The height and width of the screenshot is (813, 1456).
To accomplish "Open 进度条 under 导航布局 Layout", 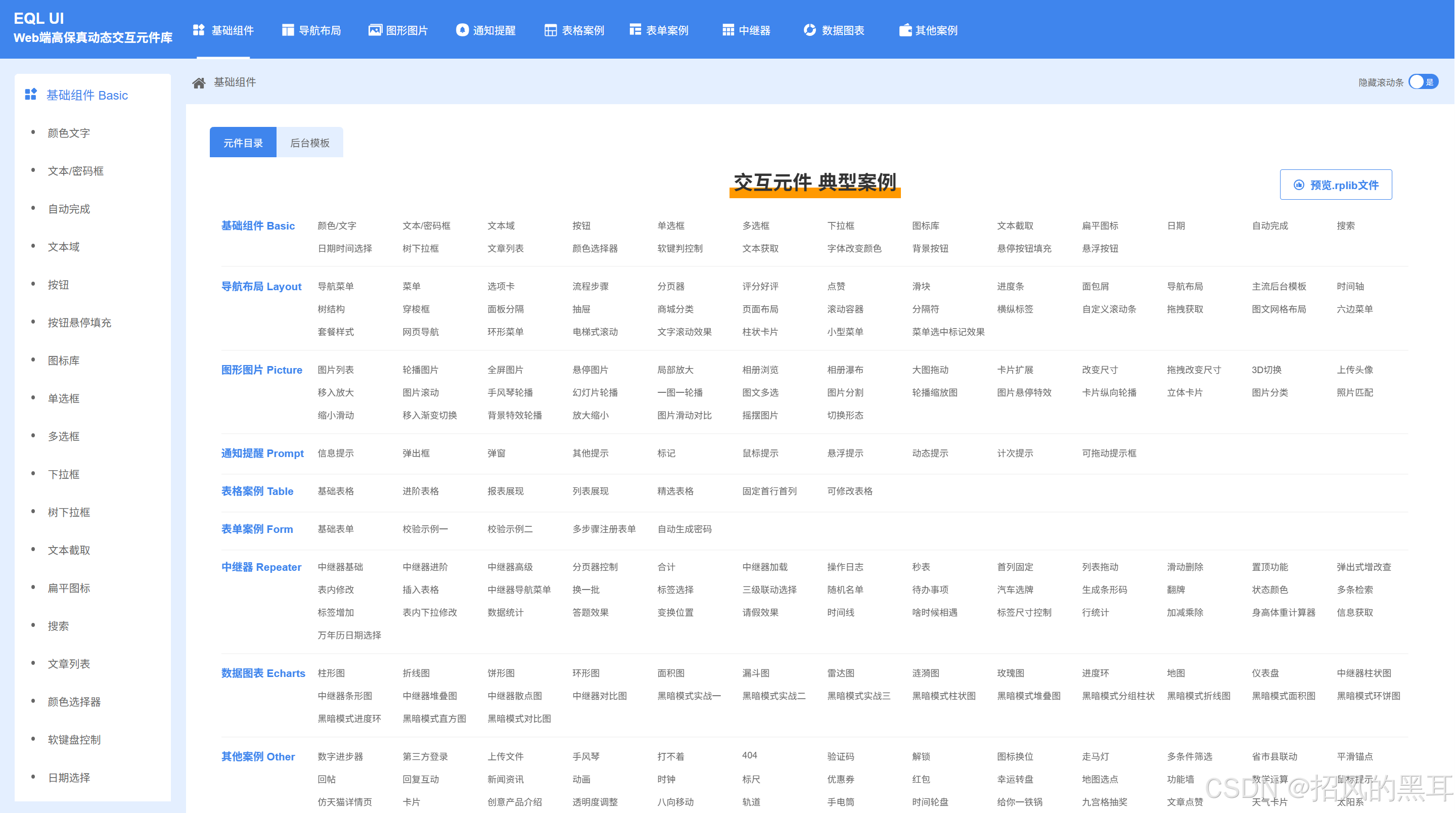I will tap(1010, 287).
